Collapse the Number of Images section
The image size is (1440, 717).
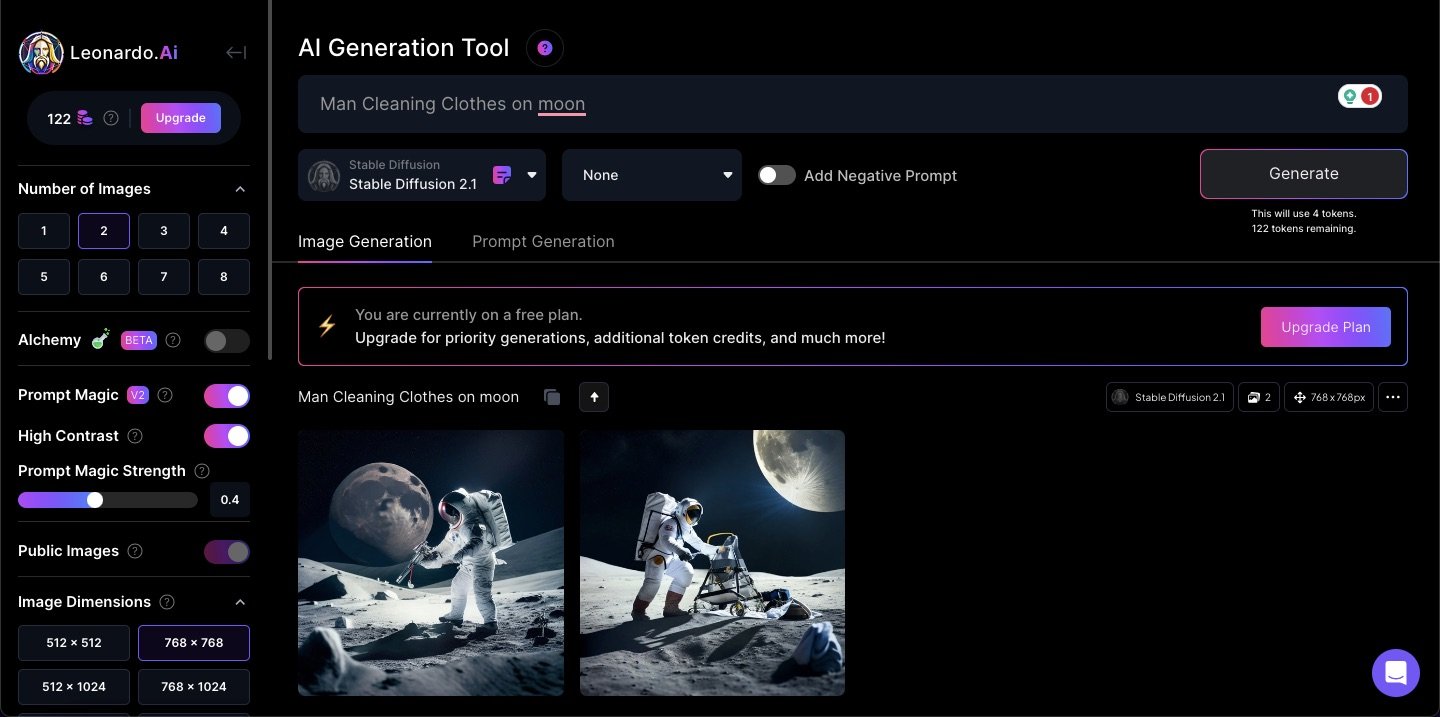pos(240,189)
